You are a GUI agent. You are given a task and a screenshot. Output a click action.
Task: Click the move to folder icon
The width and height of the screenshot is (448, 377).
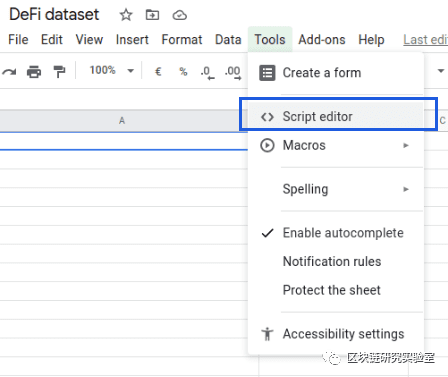pos(152,15)
